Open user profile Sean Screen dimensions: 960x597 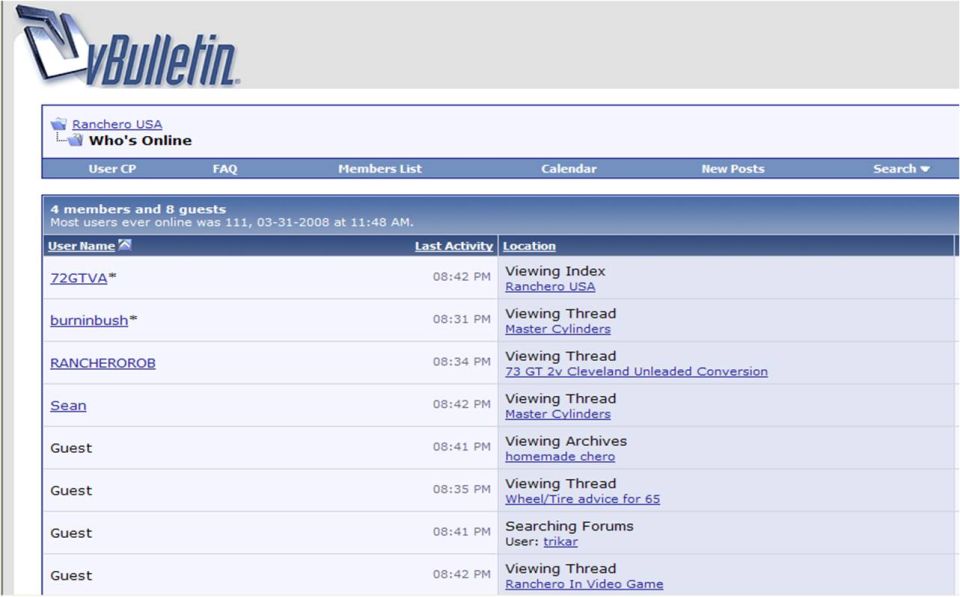68,405
